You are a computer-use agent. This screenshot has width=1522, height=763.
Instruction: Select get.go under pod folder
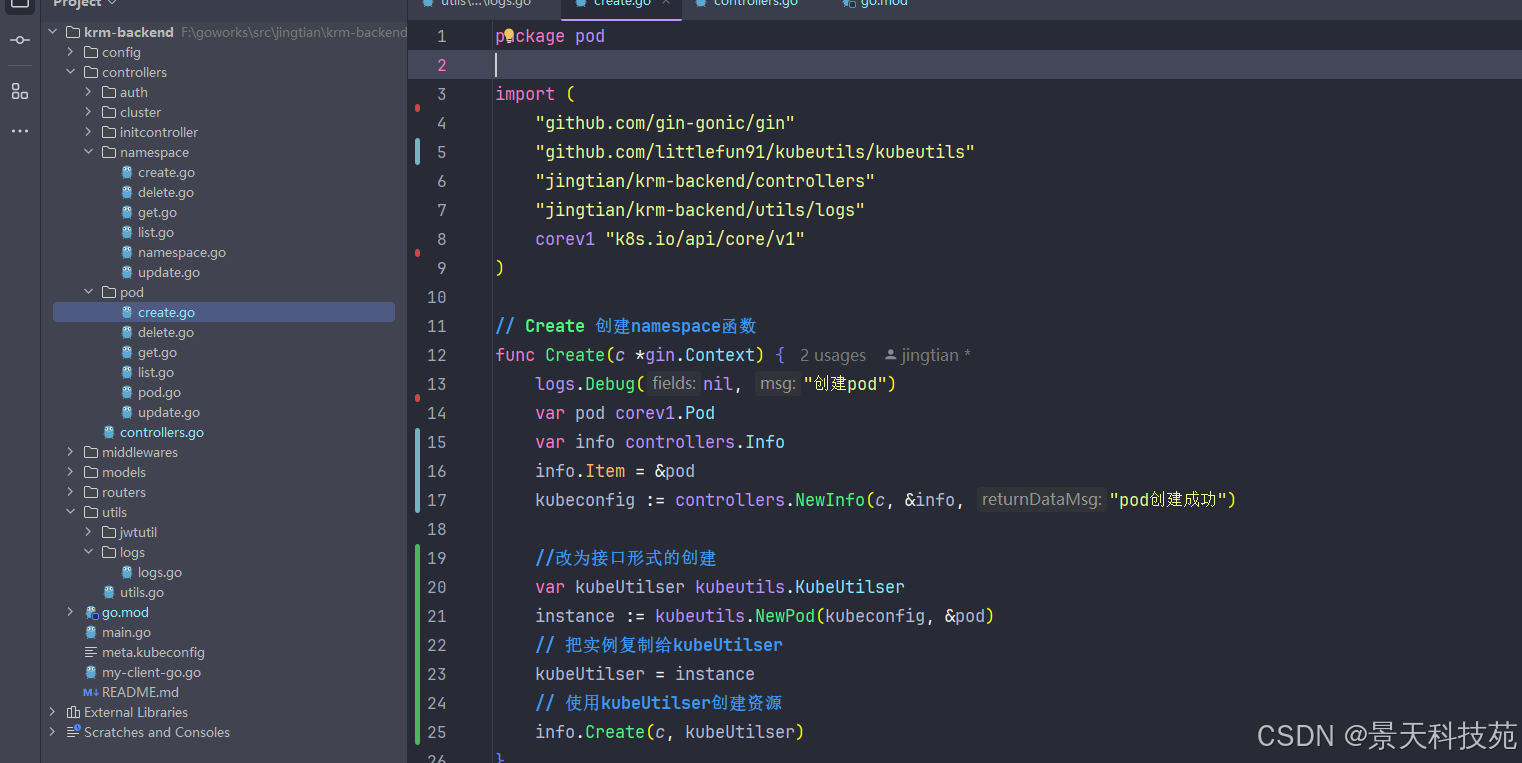[157, 352]
